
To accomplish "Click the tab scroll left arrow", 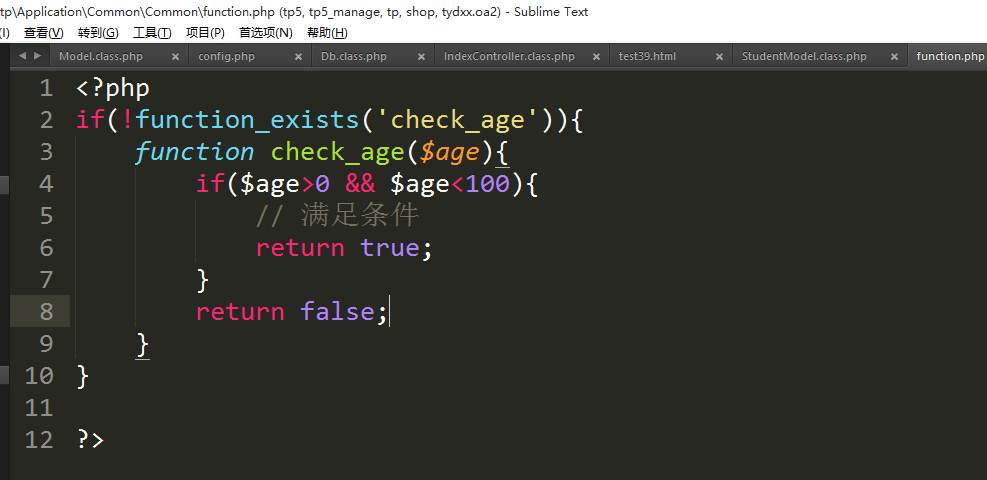I will click(x=23, y=56).
